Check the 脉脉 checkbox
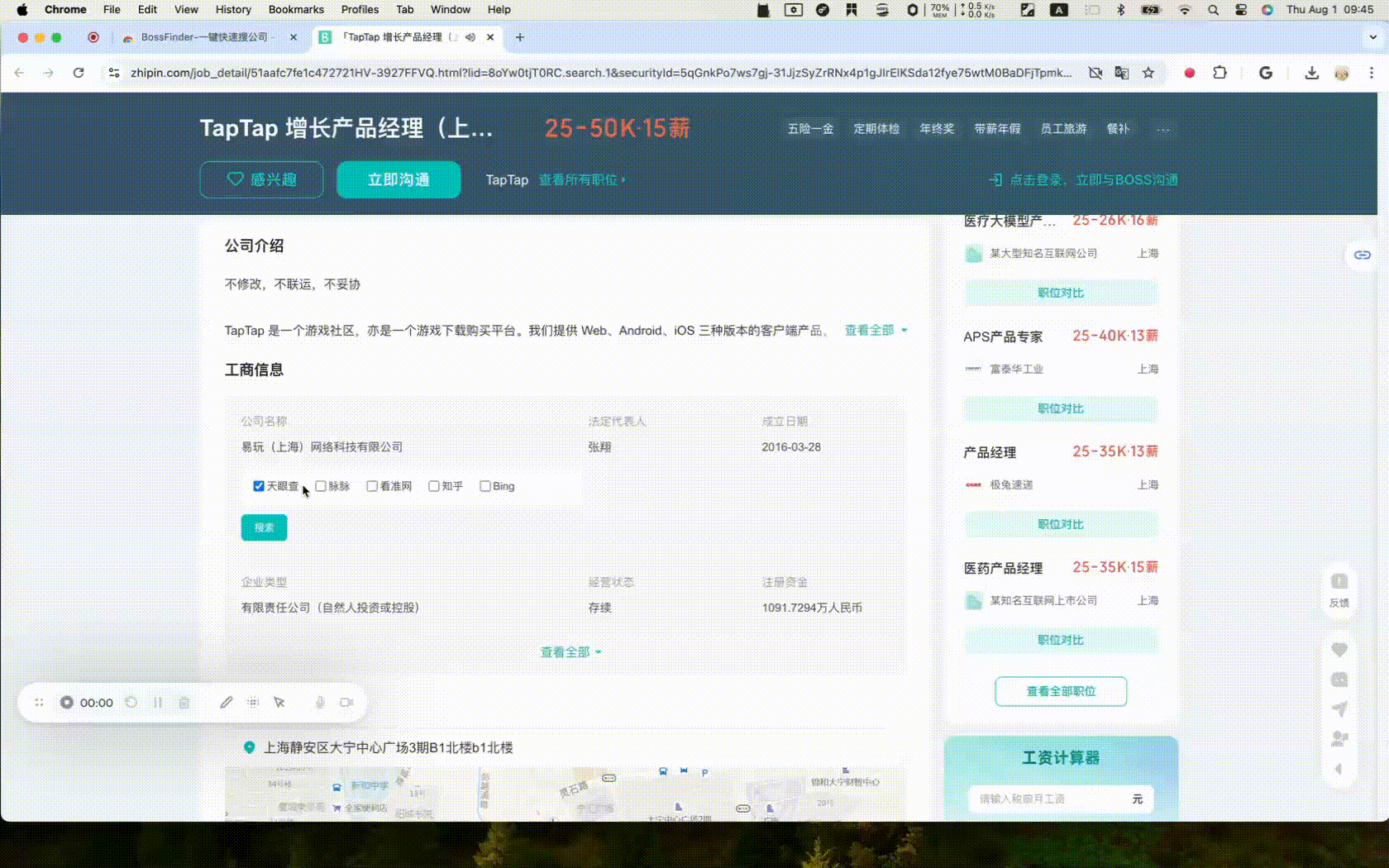The width and height of the screenshot is (1389, 868). 321,486
